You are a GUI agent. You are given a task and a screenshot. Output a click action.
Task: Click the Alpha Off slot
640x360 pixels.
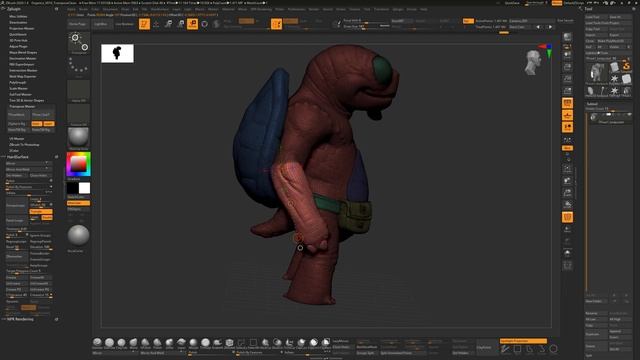pyautogui.click(x=78, y=91)
